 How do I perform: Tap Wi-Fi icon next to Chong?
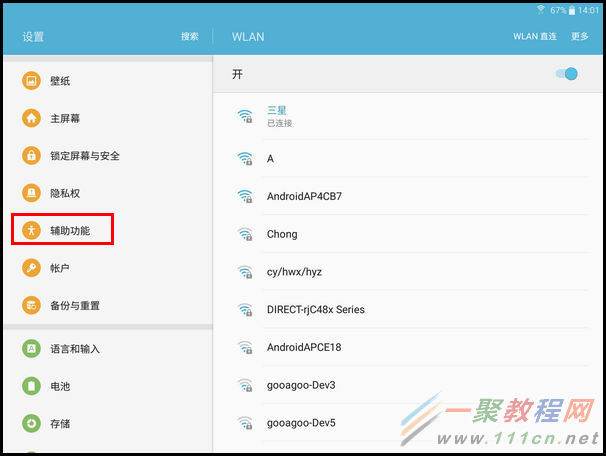pyautogui.click(x=245, y=234)
